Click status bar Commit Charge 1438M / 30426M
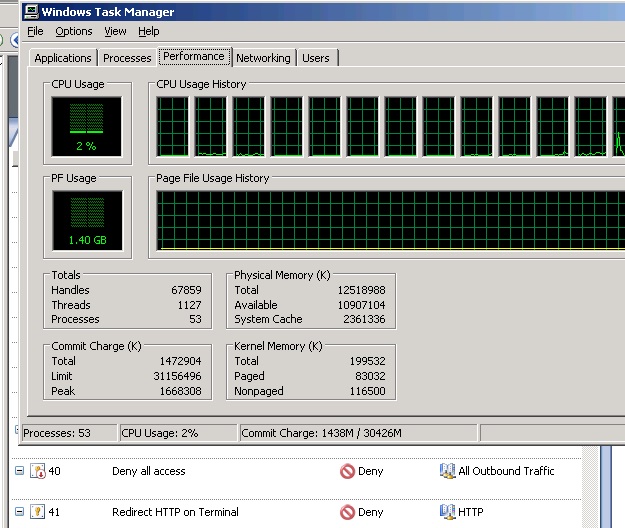The height and width of the screenshot is (528, 625). point(359,433)
